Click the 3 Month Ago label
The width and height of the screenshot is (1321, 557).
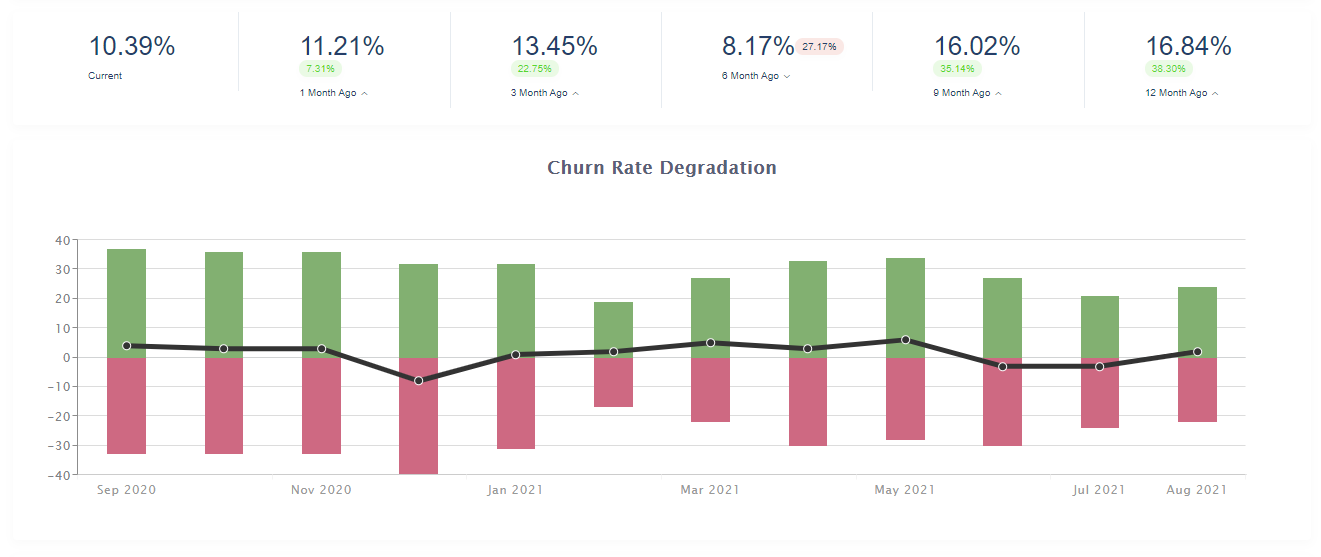coord(539,93)
